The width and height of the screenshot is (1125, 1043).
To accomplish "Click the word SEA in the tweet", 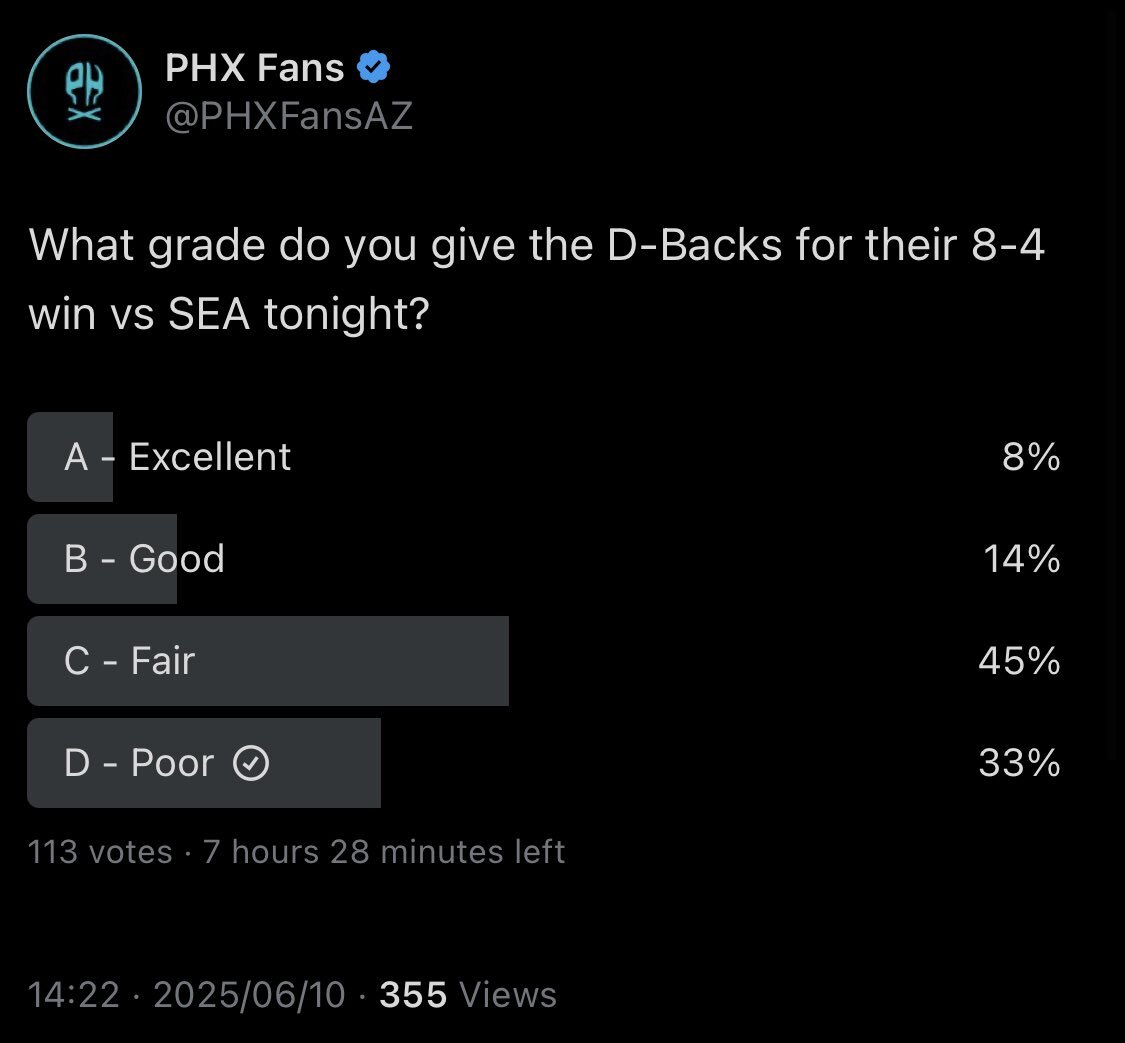I will pos(210,316).
